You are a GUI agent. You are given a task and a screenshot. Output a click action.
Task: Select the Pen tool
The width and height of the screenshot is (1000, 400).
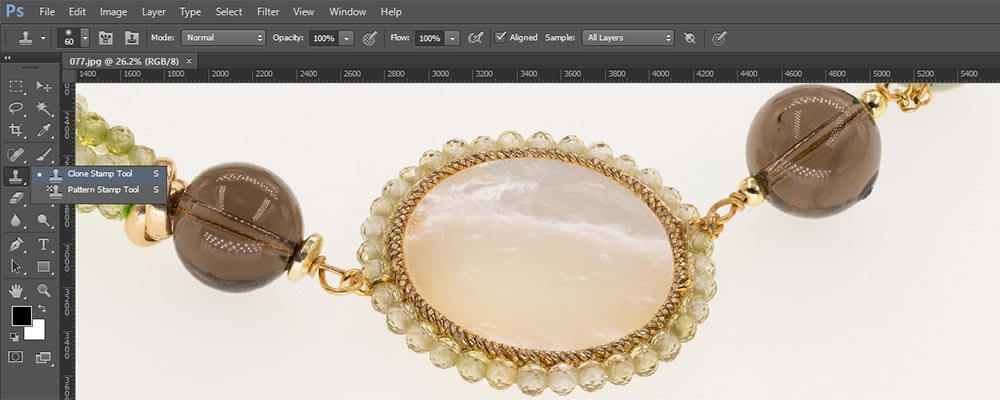(x=16, y=244)
